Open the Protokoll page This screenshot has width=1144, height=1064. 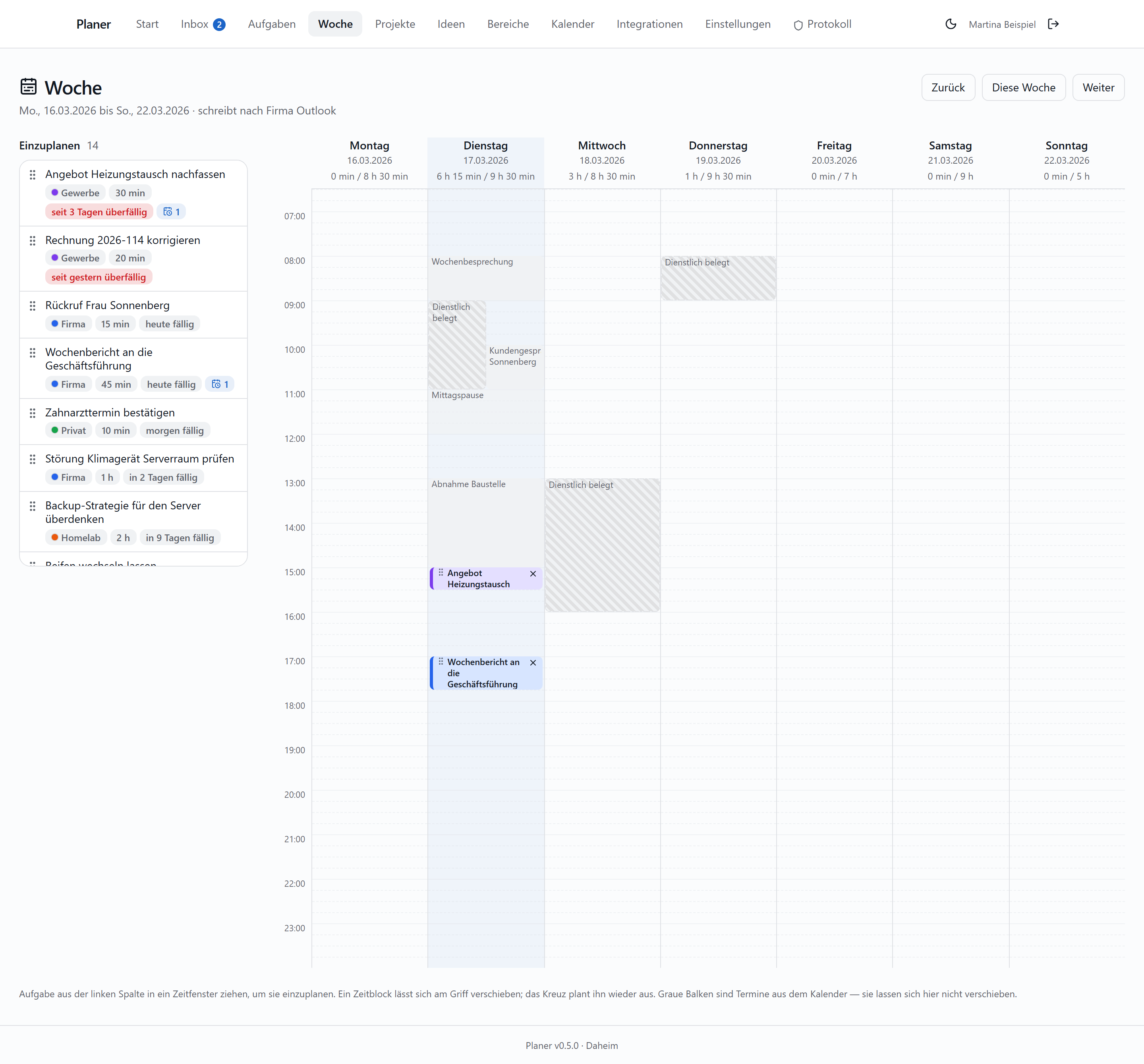[822, 24]
